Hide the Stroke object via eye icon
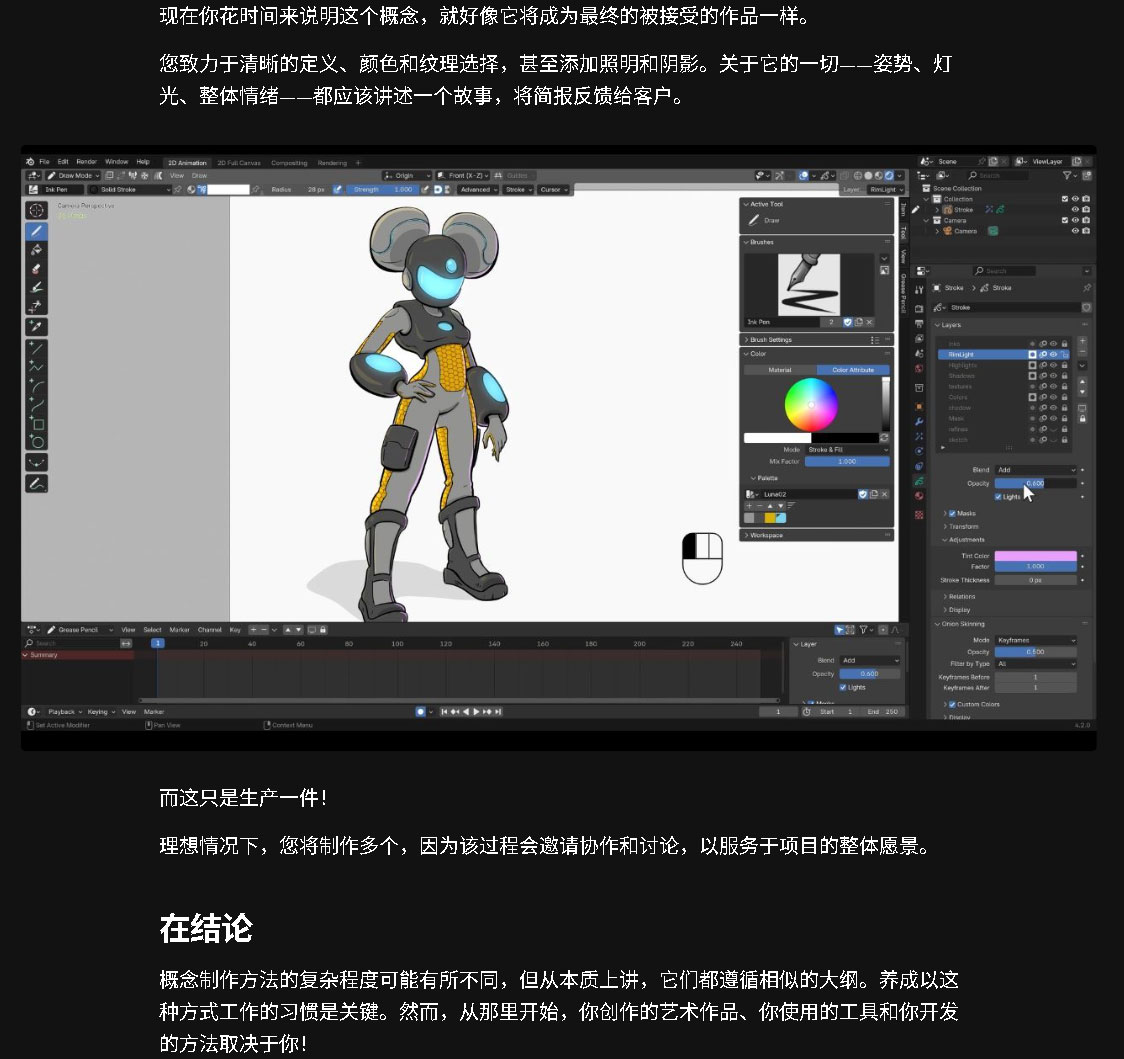Screen dimensions: 1124x1059 tap(1075, 210)
